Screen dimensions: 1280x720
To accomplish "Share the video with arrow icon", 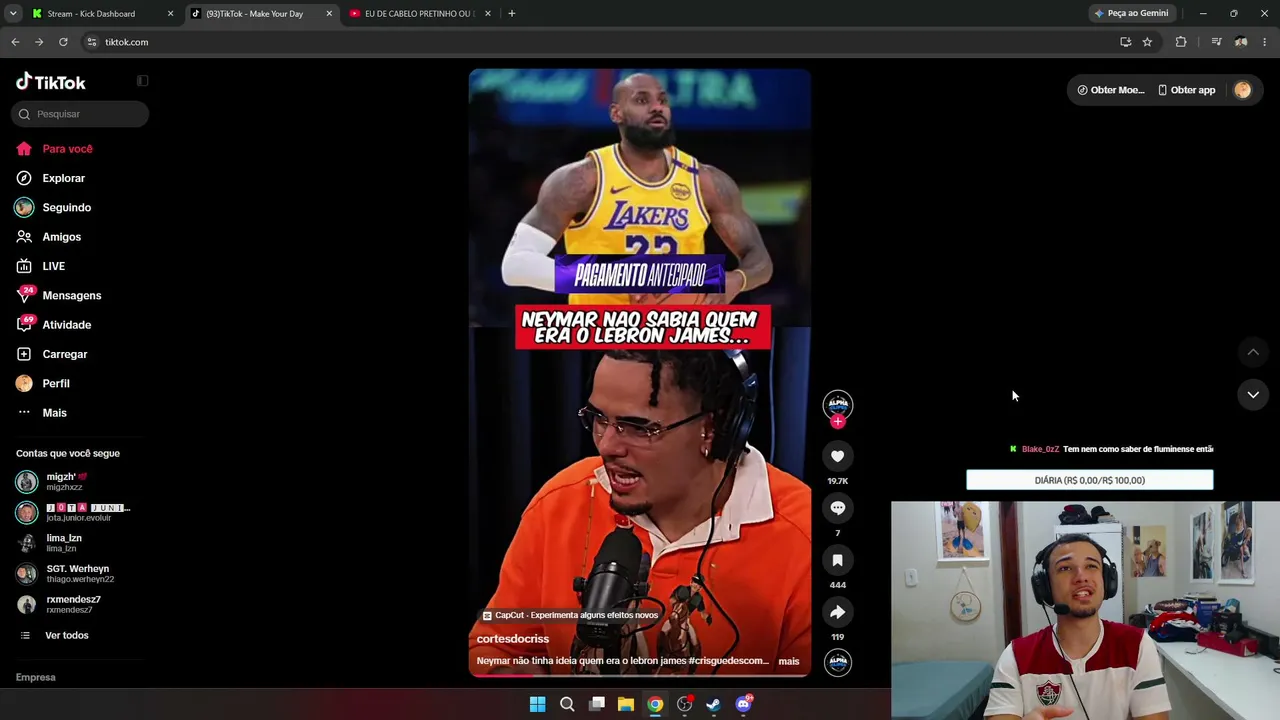I will (x=838, y=612).
